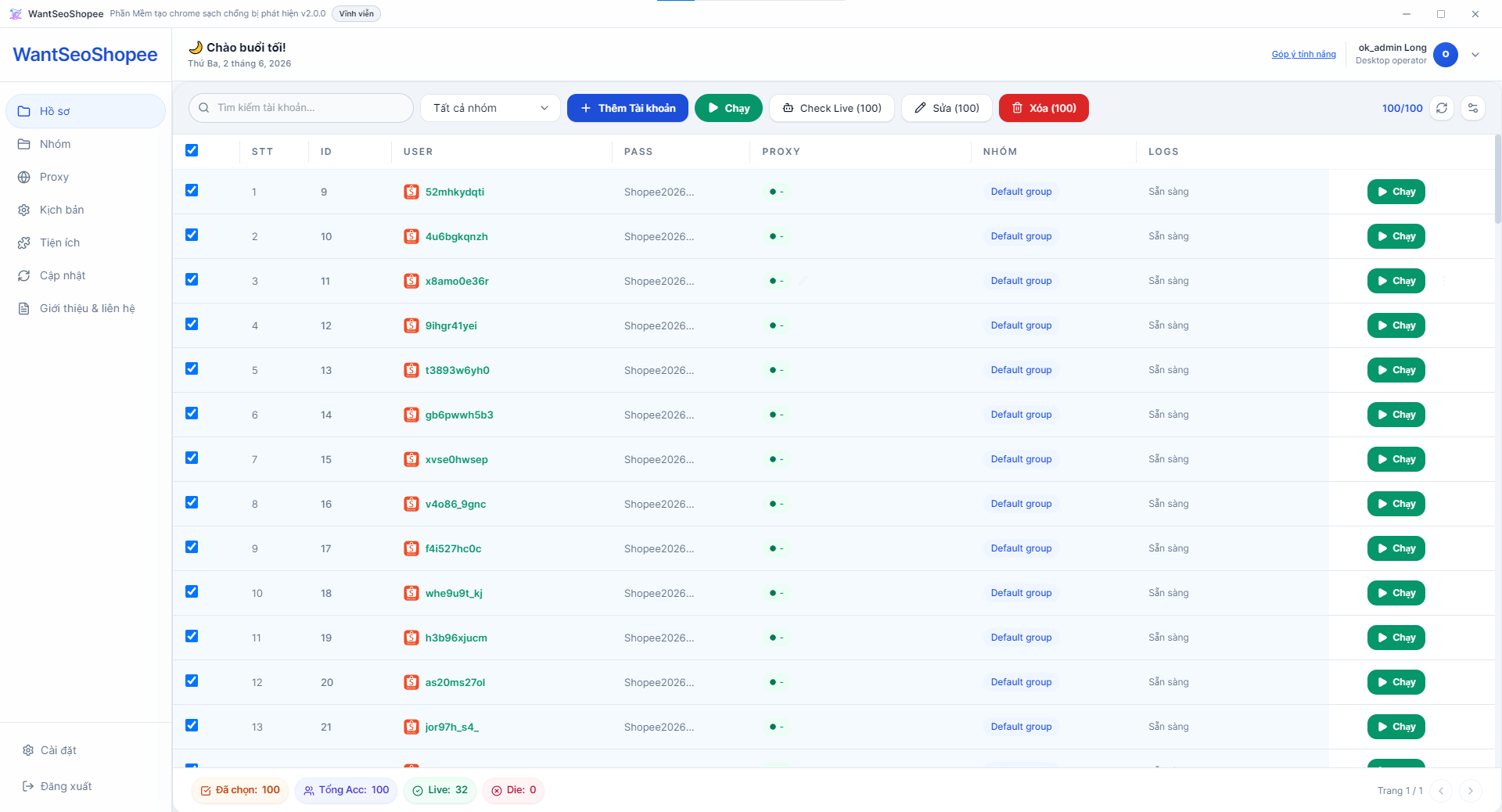Uncheck the row for v4o86_9gnc
1502x812 pixels.
pyautogui.click(x=192, y=502)
